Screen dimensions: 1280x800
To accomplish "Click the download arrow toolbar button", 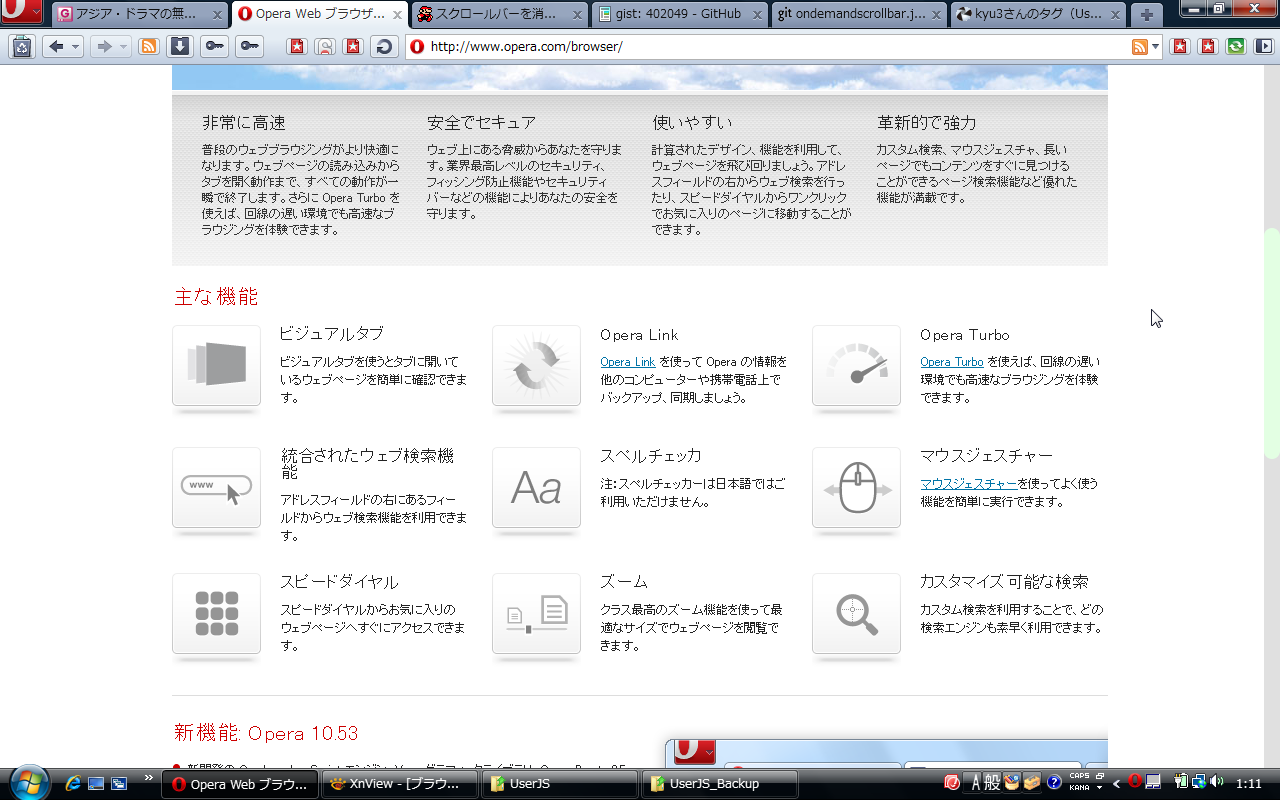I will (x=179, y=46).
